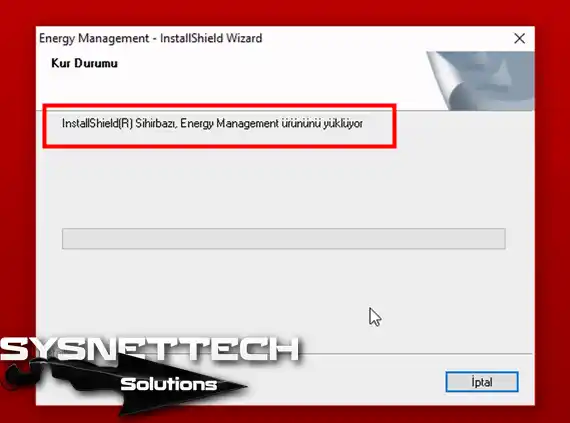Click the red highlight box border
The image size is (570, 423).
point(220,105)
